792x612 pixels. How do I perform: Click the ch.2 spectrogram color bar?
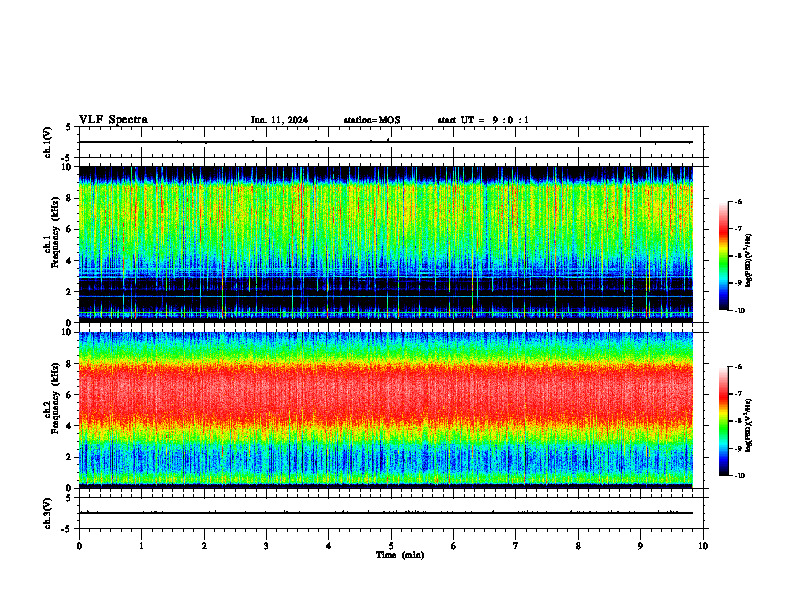(724, 421)
